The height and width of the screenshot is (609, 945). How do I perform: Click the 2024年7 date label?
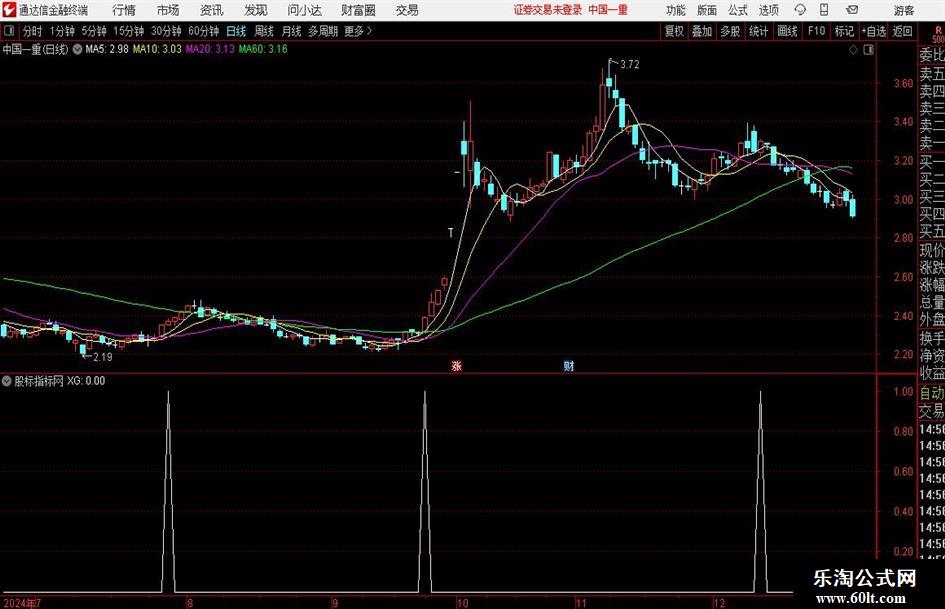(x=22, y=602)
